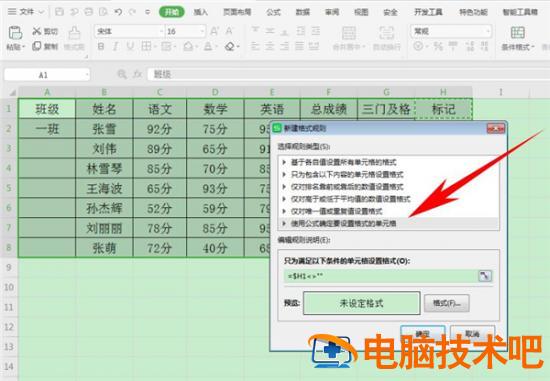This screenshot has height=381, width=550.
Task: Select rule: top or bottom ranked values
Action: (390, 187)
